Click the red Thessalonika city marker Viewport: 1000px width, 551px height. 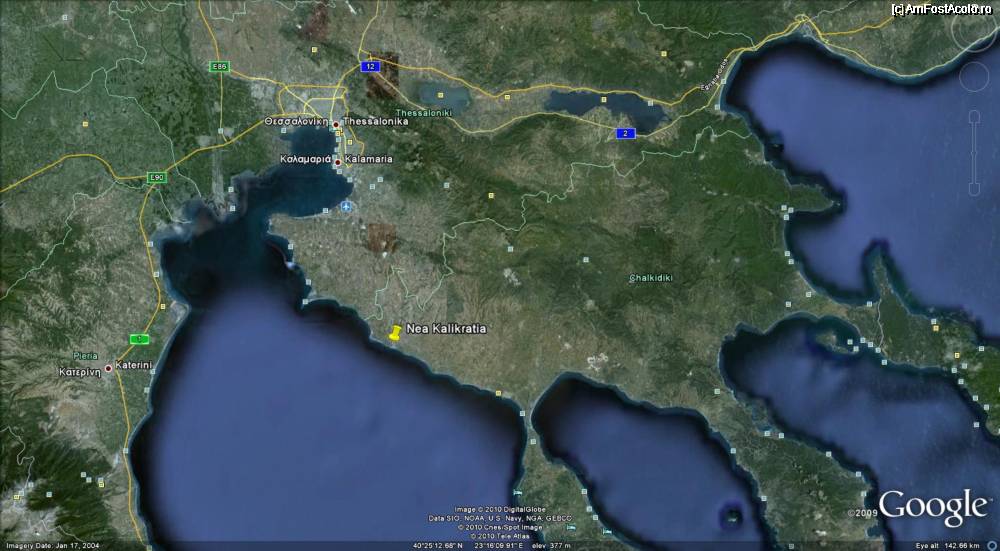point(336,122)
